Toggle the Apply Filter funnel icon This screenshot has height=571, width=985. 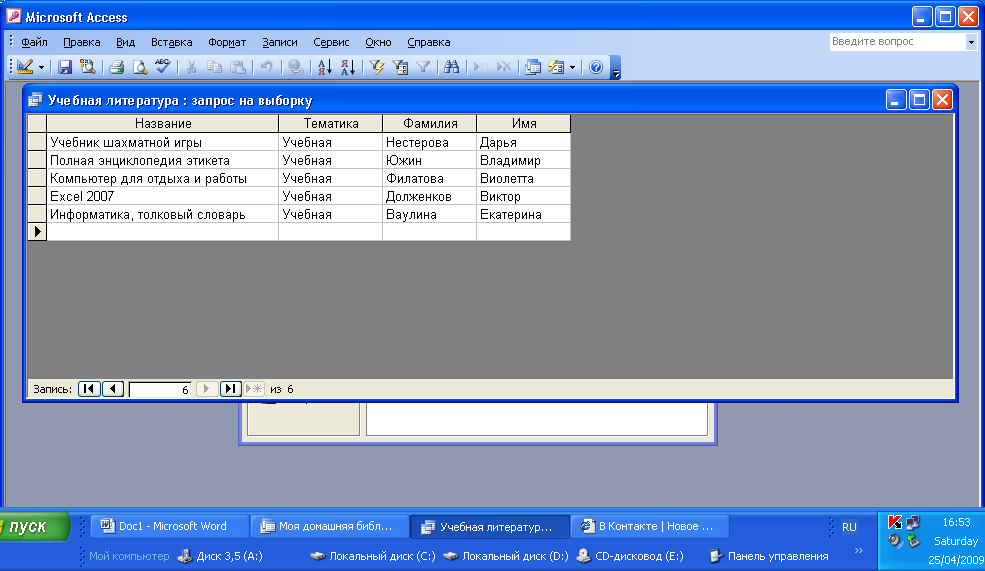pyautogui.click(x=423, y=67)
